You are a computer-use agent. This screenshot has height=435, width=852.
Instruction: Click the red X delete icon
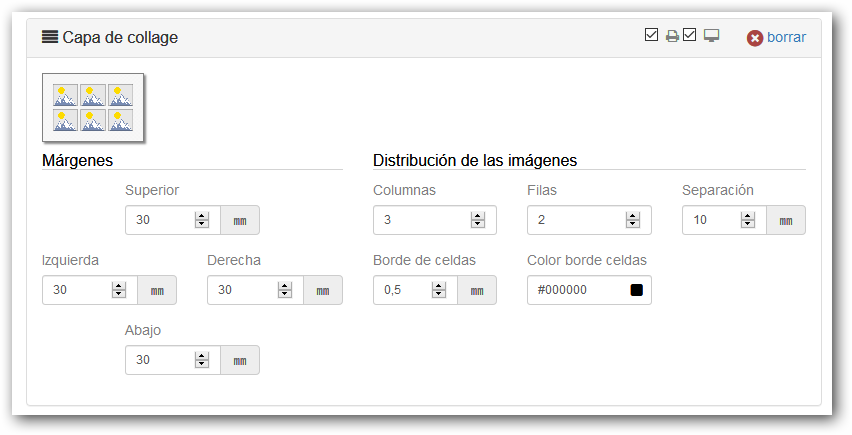tap(755, 38)
